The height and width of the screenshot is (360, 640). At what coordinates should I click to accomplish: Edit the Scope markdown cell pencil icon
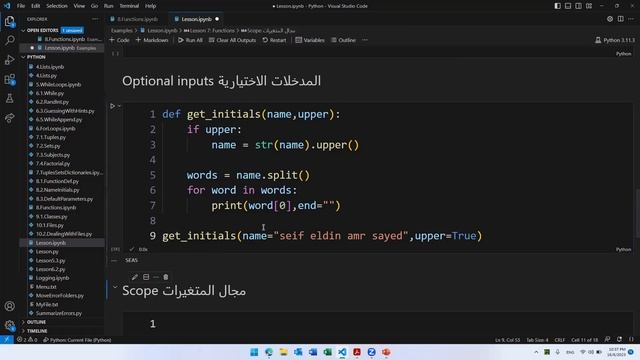pos(135,277)
